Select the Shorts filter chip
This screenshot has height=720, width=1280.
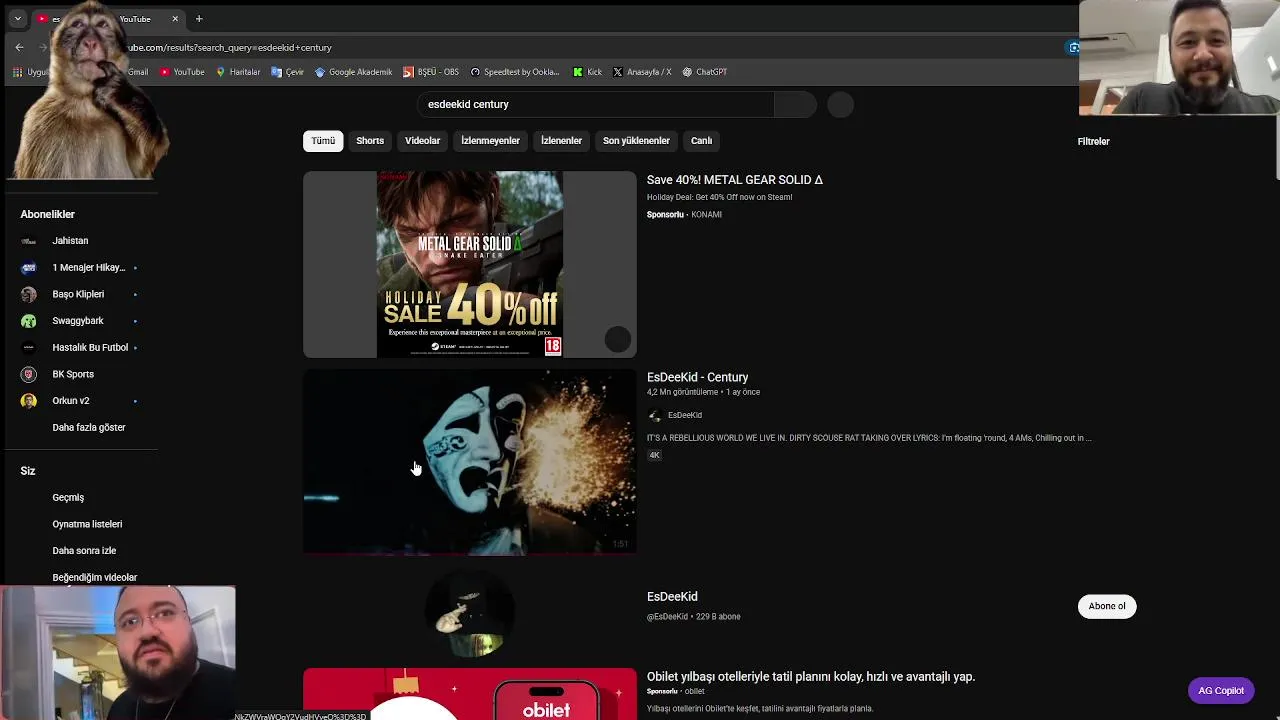pyautogui.click(x=370, y=141)
